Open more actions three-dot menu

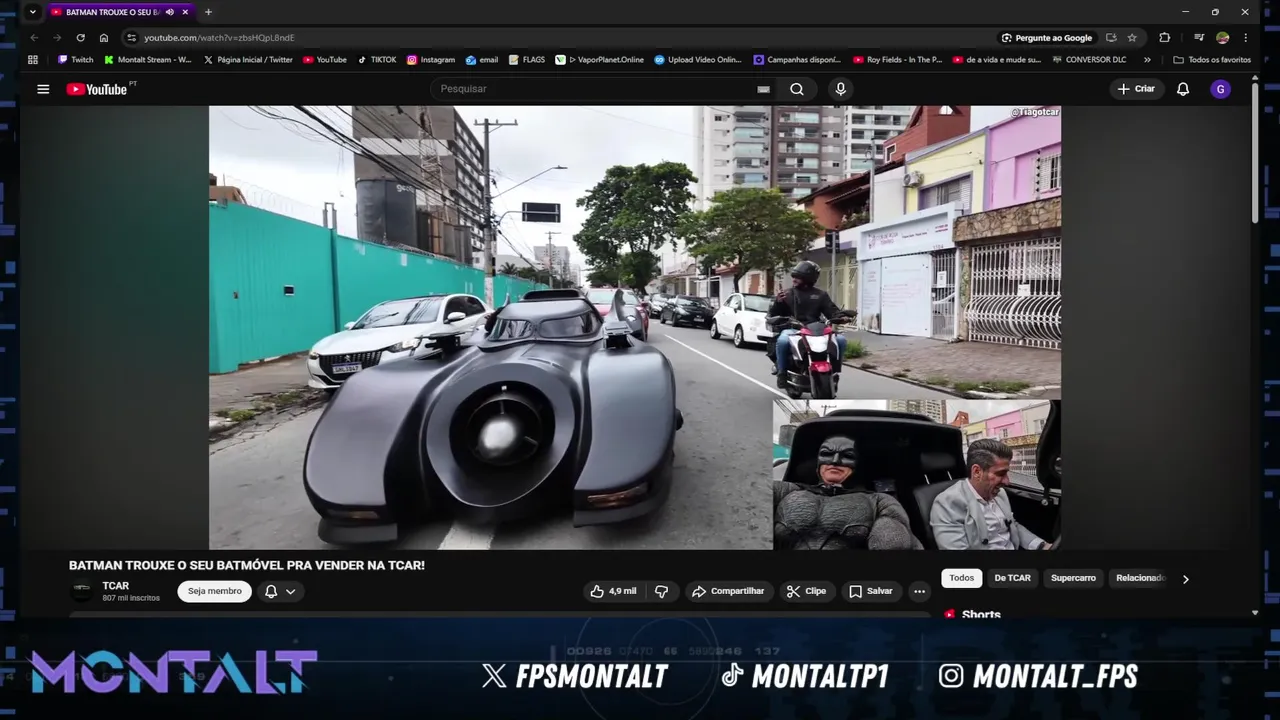[919, 591]
